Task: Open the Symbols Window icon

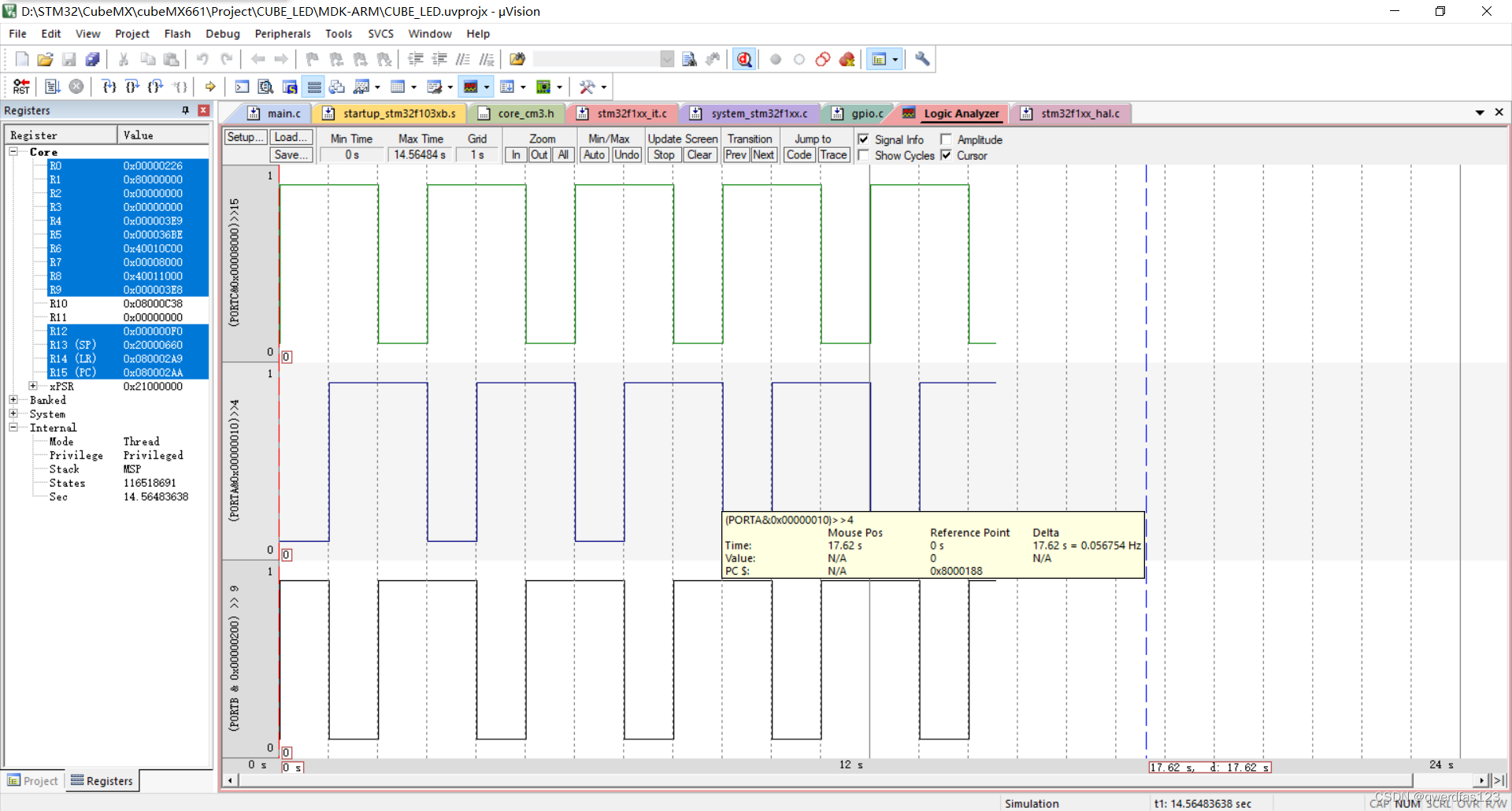Action: tap(290, 87)
